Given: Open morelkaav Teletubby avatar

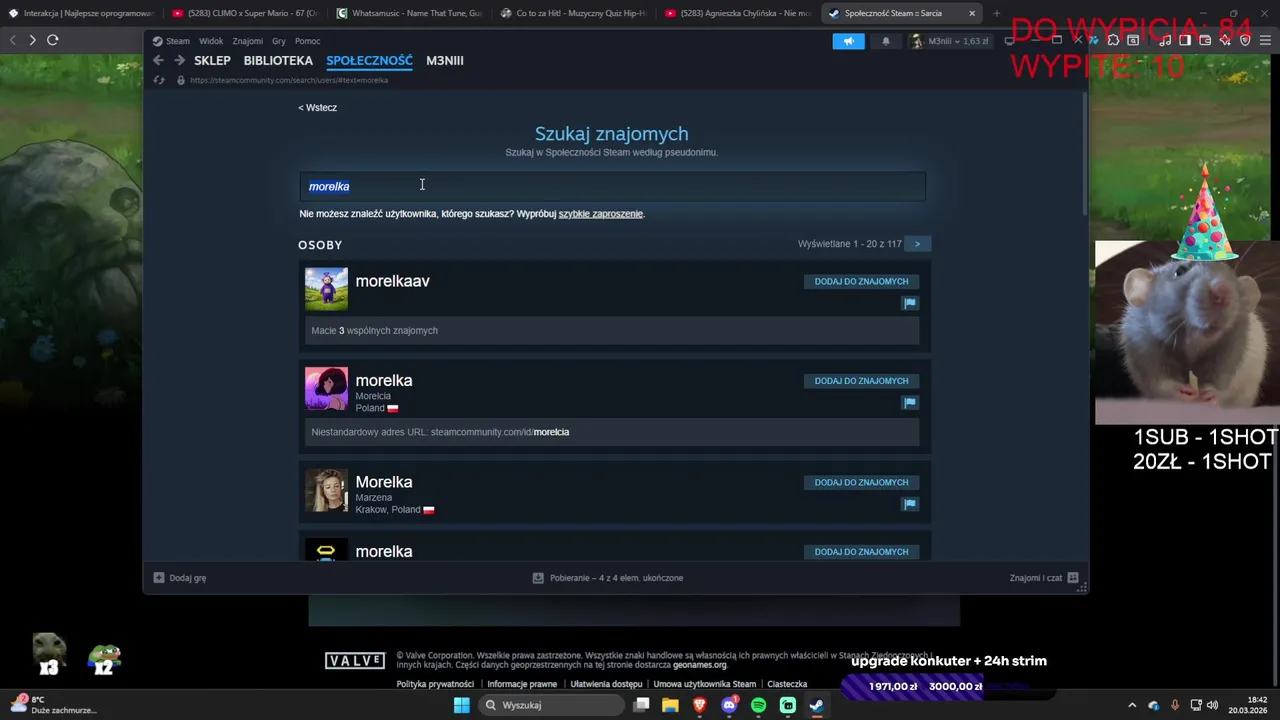Looking at the screenshot, I should coord(326,289).
